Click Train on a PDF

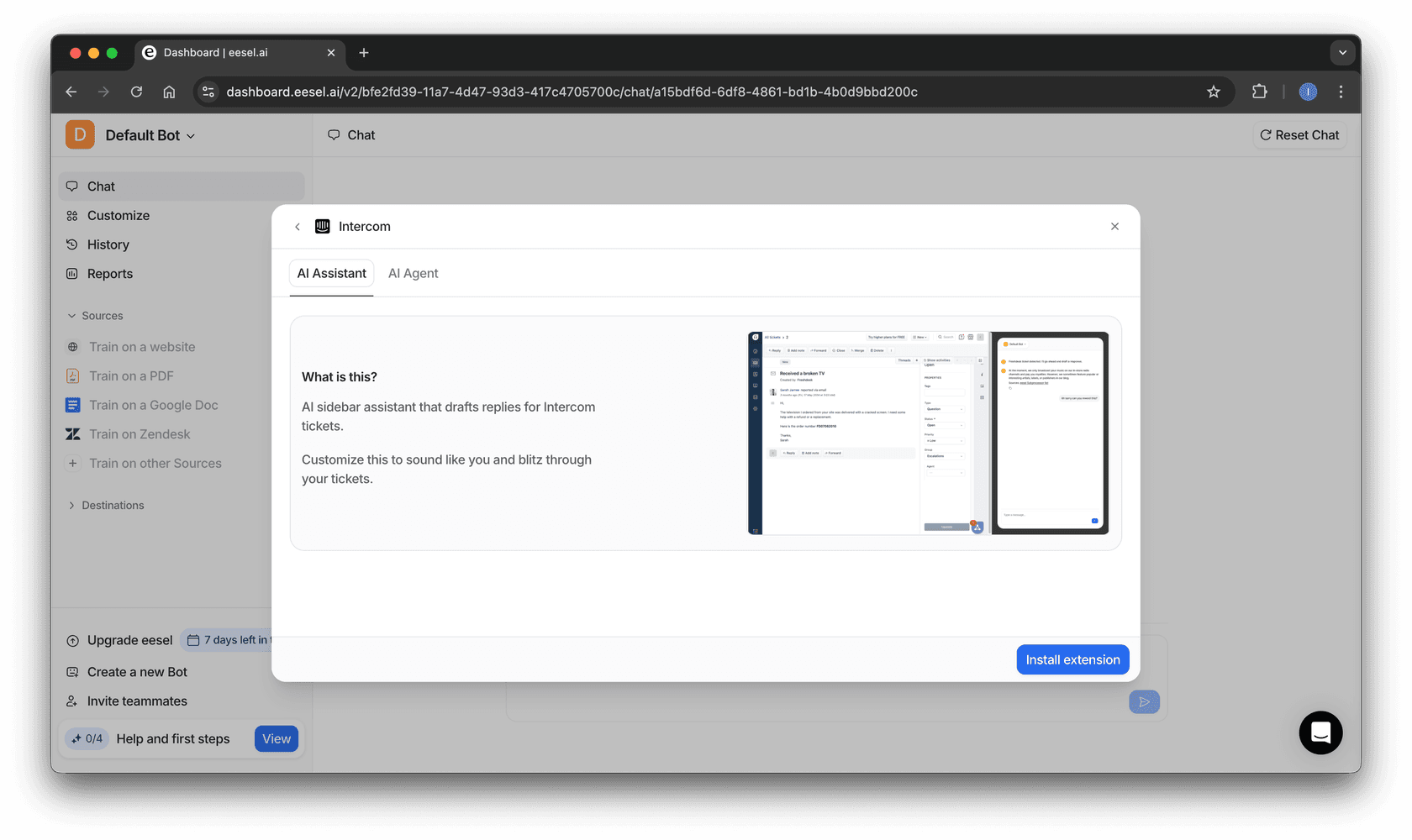(x=131, y=376)
